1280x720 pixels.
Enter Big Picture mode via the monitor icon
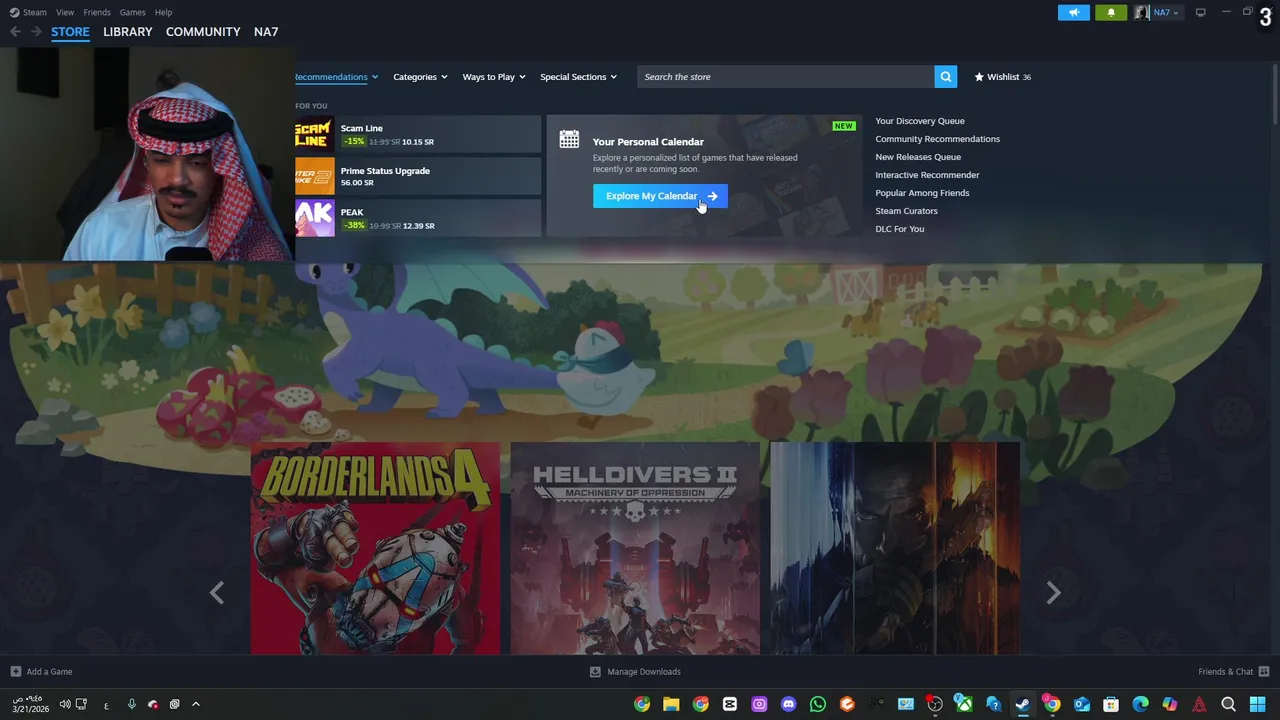pos(1200,12)
